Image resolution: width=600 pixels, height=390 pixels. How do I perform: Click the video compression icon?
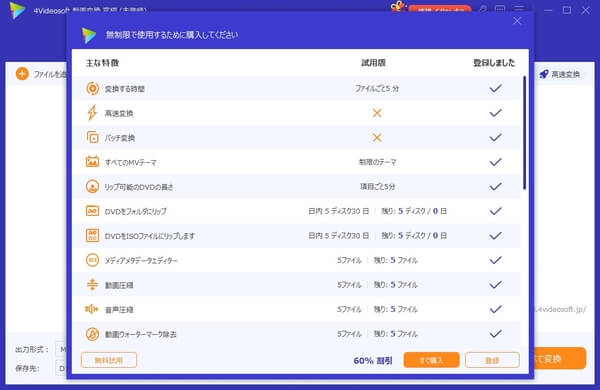pyautogui.click(x=92, y=284)
